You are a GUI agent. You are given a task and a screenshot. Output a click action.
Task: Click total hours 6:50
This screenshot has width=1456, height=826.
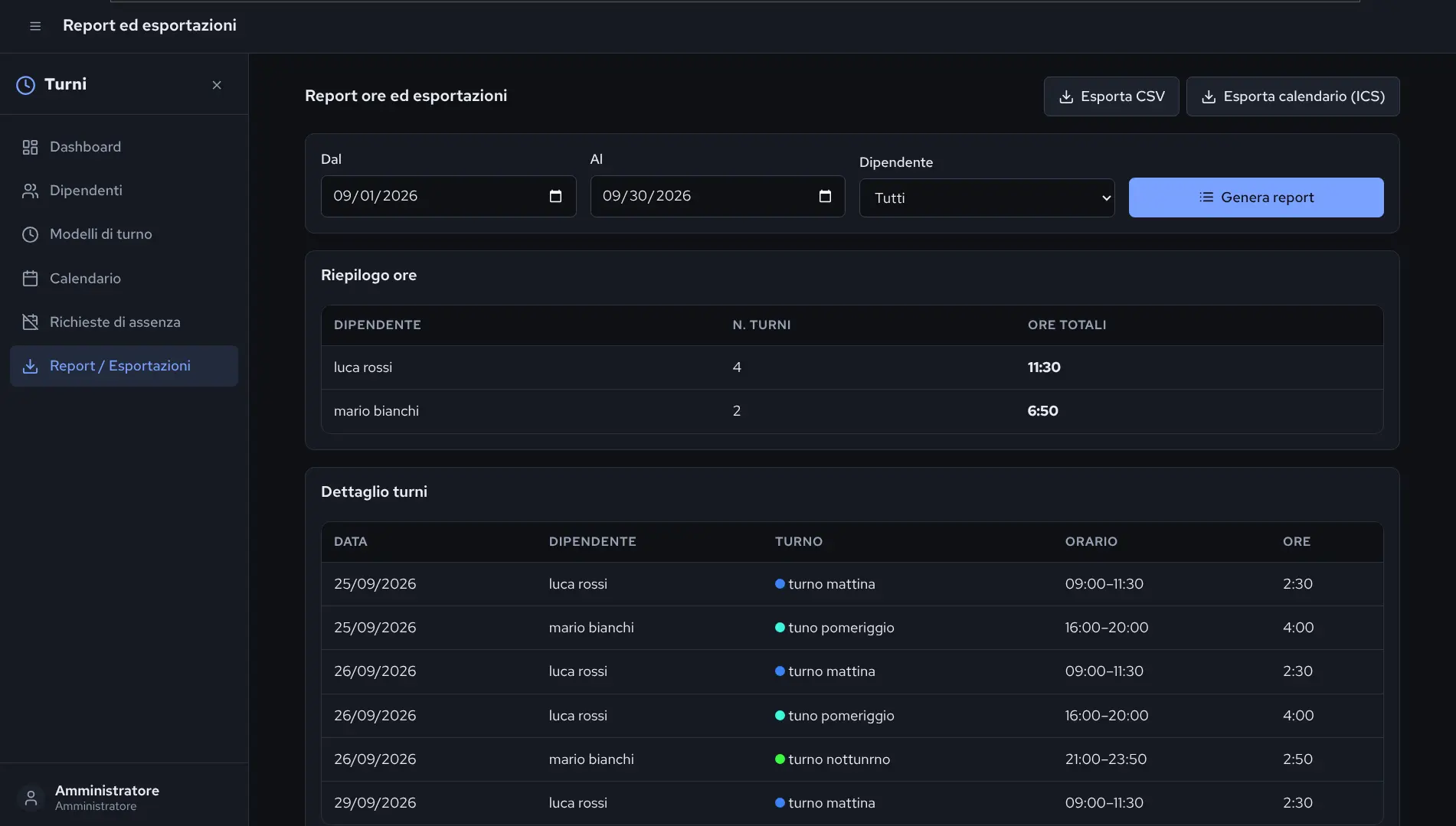click(x=1042, y=411)
